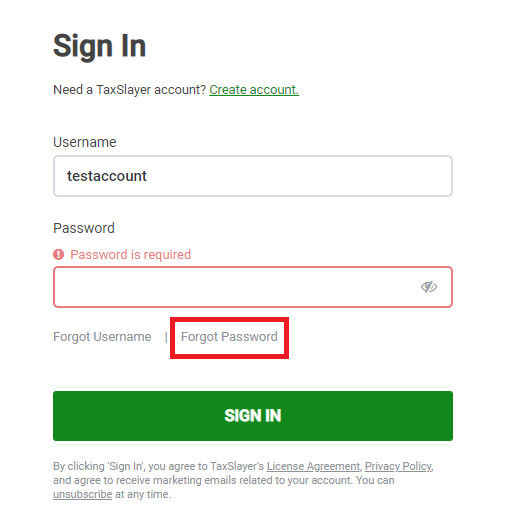This screenshot has height=527, width=506.
Task: Click the 'Need a TaxSlayer account?' text
Action: pos(129,90)
